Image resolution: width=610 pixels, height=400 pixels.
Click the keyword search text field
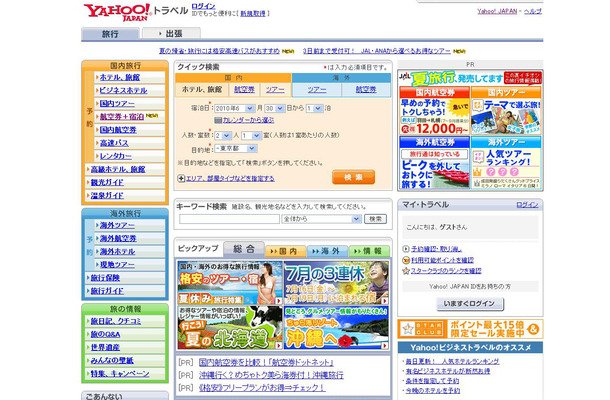(x=229, y=218)
